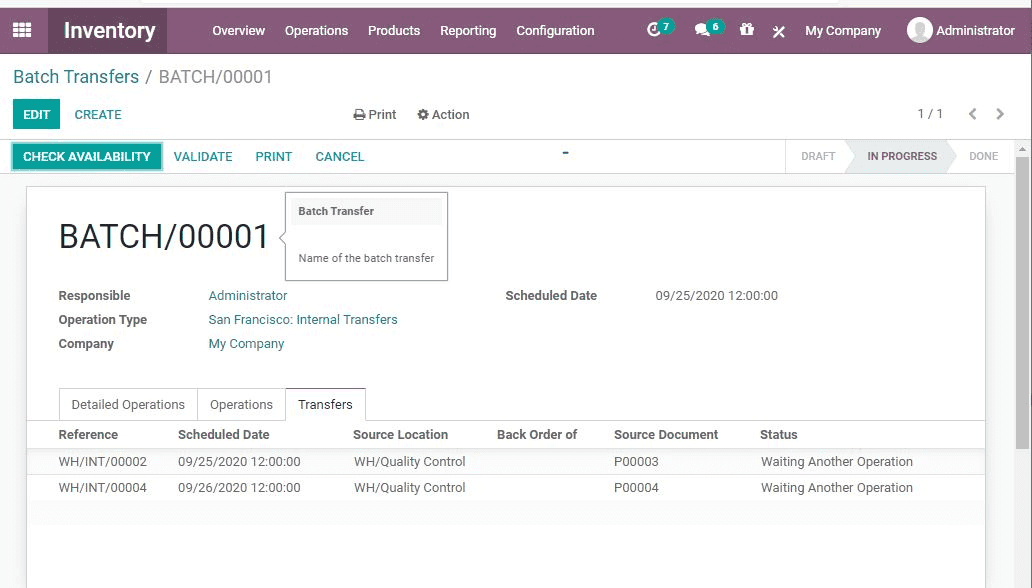1032x588 pixels.
Task: Click the BATCH/00001 heading
Action: pos(164,236)
